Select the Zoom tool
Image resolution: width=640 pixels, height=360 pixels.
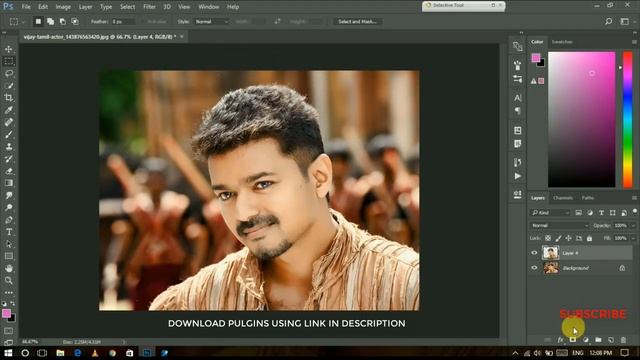[x=9, y=280]
